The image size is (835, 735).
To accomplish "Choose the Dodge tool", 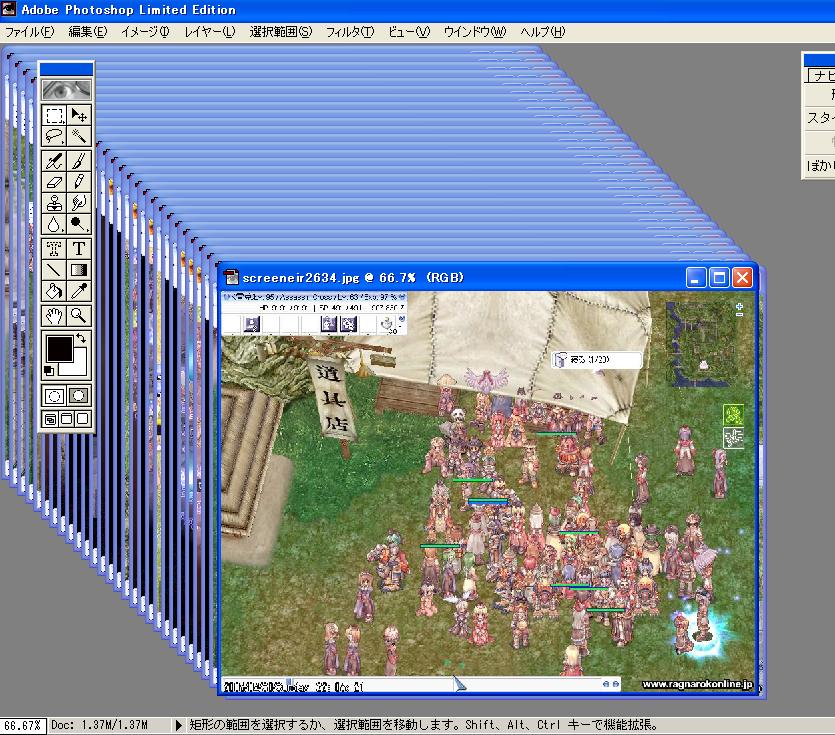I will click(x=79, y=224).
